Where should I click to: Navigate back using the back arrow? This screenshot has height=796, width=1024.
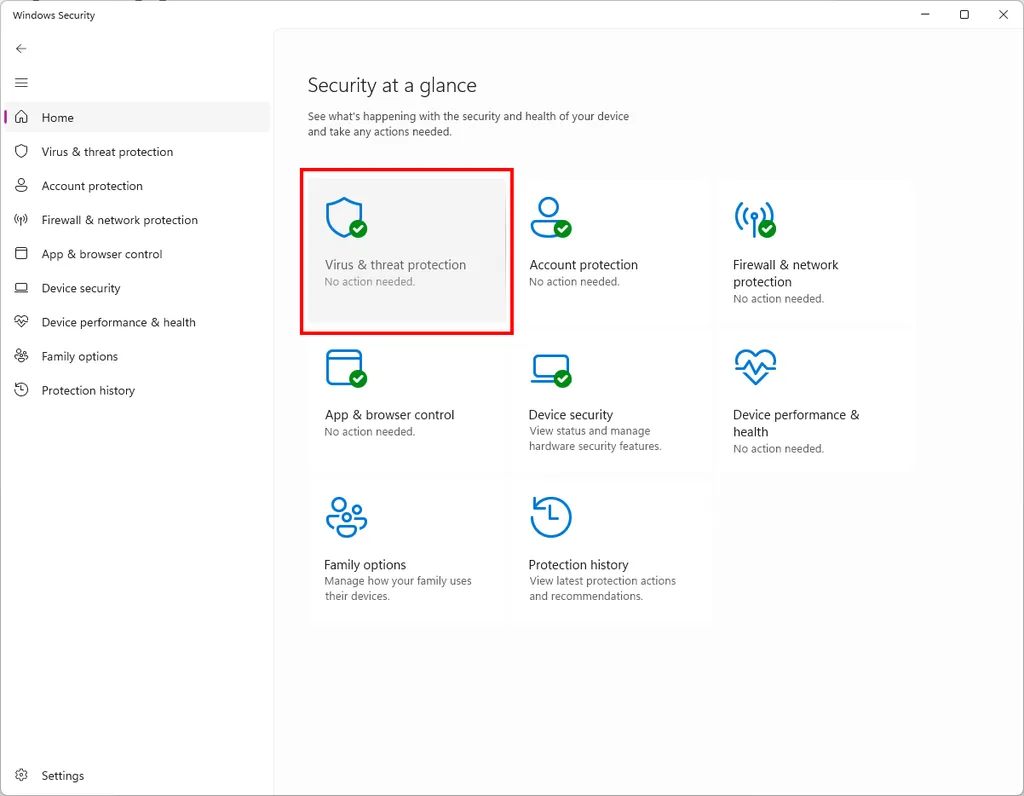pos(21,48)
